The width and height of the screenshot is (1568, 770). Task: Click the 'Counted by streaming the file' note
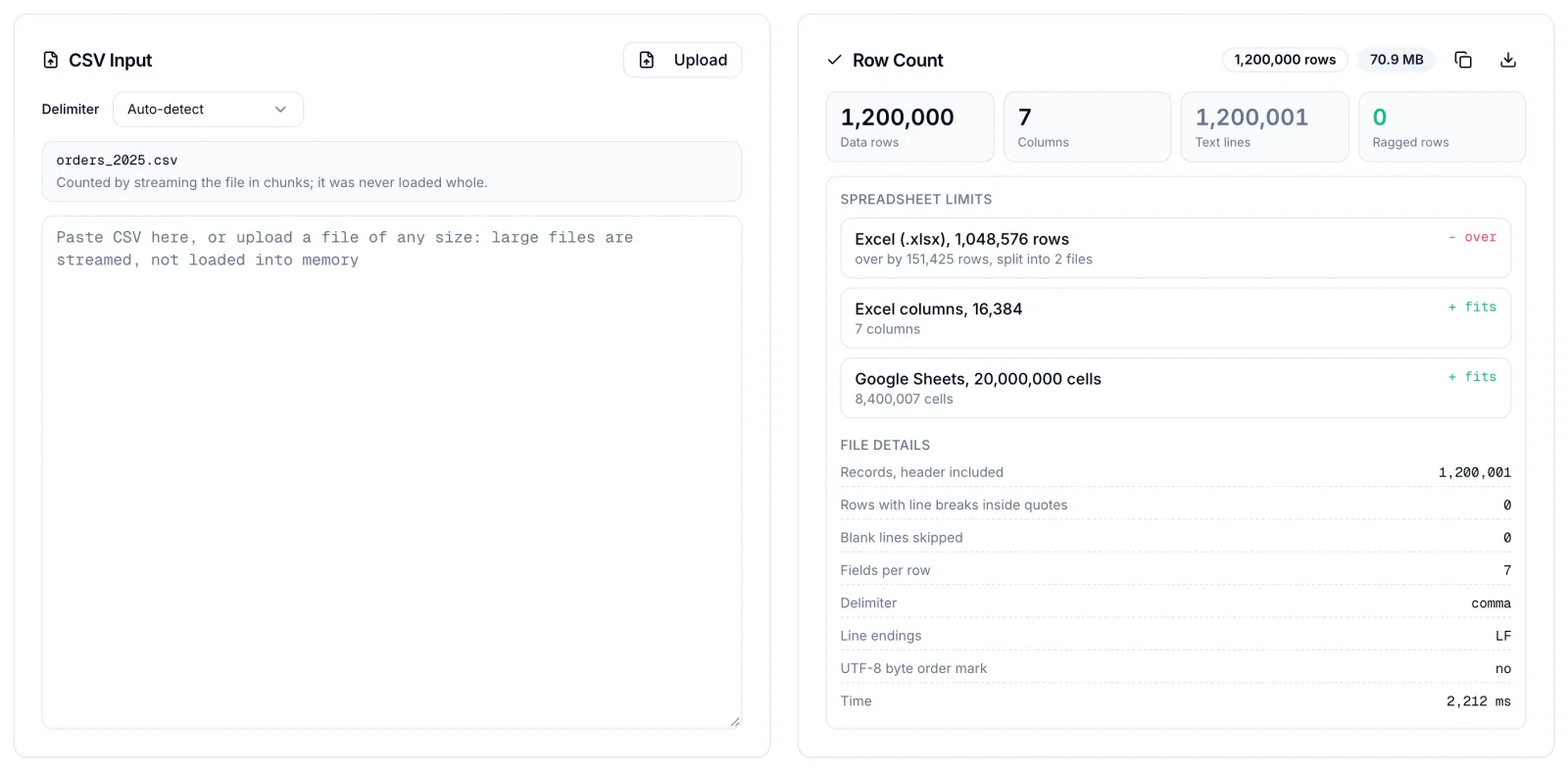pos(271,182)
